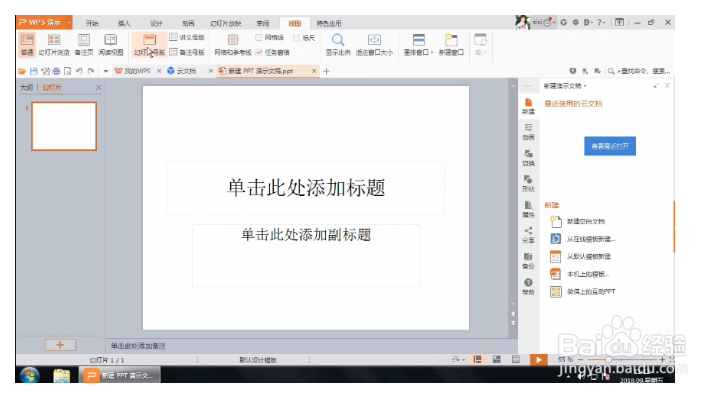Open the 开始 (Home) ribbon tab
This screenshot has width=728, height=394.
pos(92,23)
